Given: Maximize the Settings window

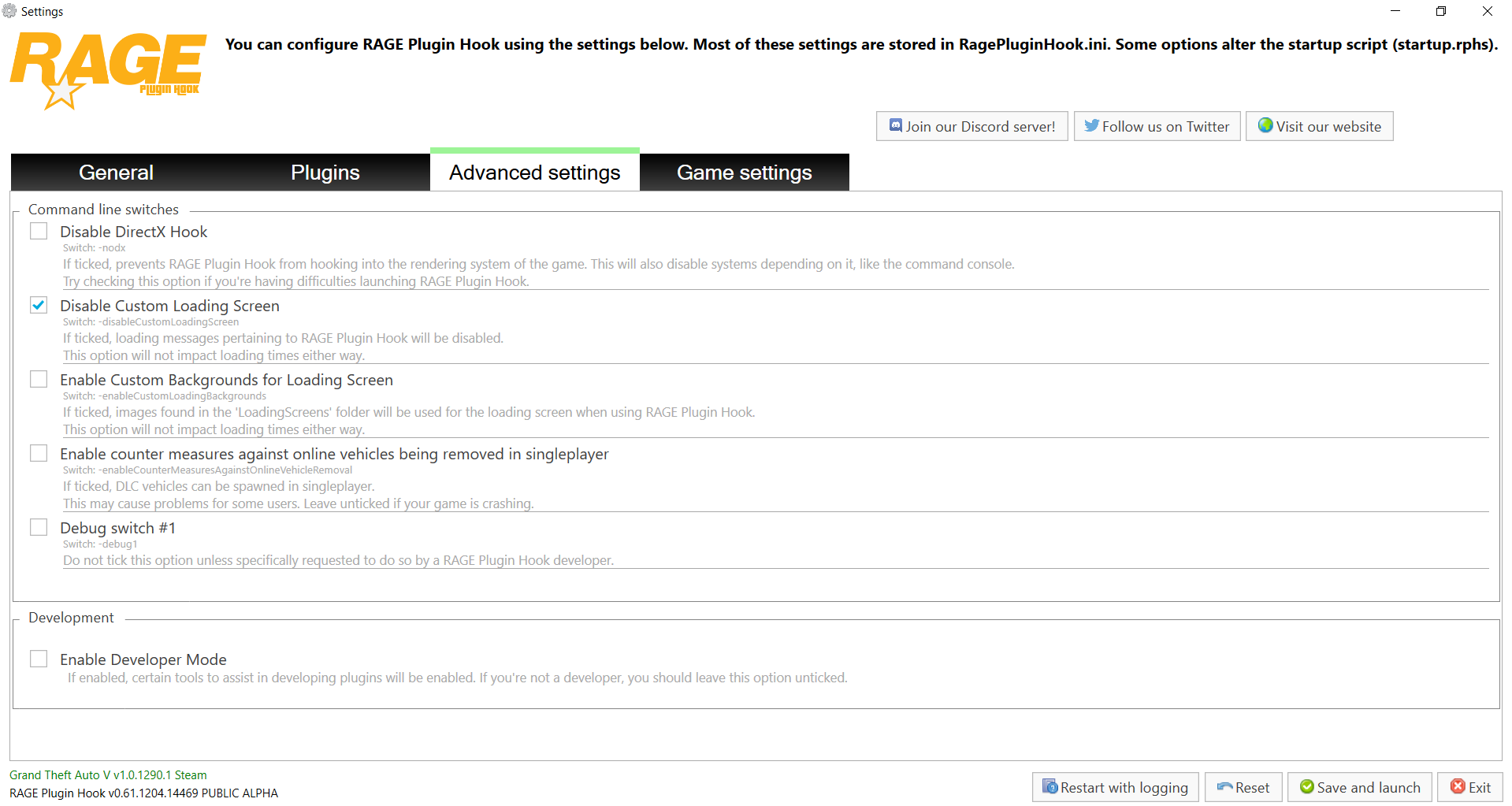Looking at the screenshot, I should (1440, 11).
